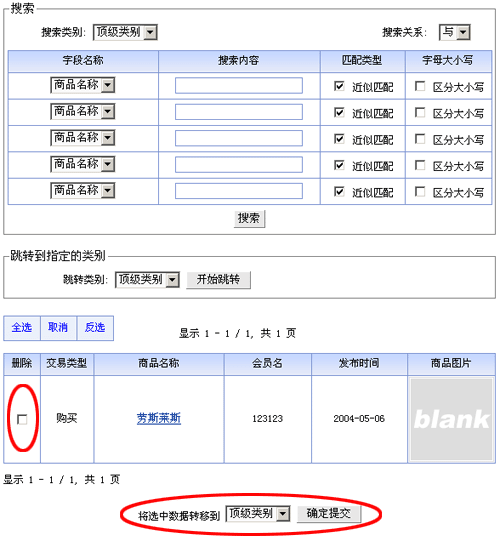500x541 pixels.
Task: Enable 区分大小写 in the fifth row
Action: [420, 191]
